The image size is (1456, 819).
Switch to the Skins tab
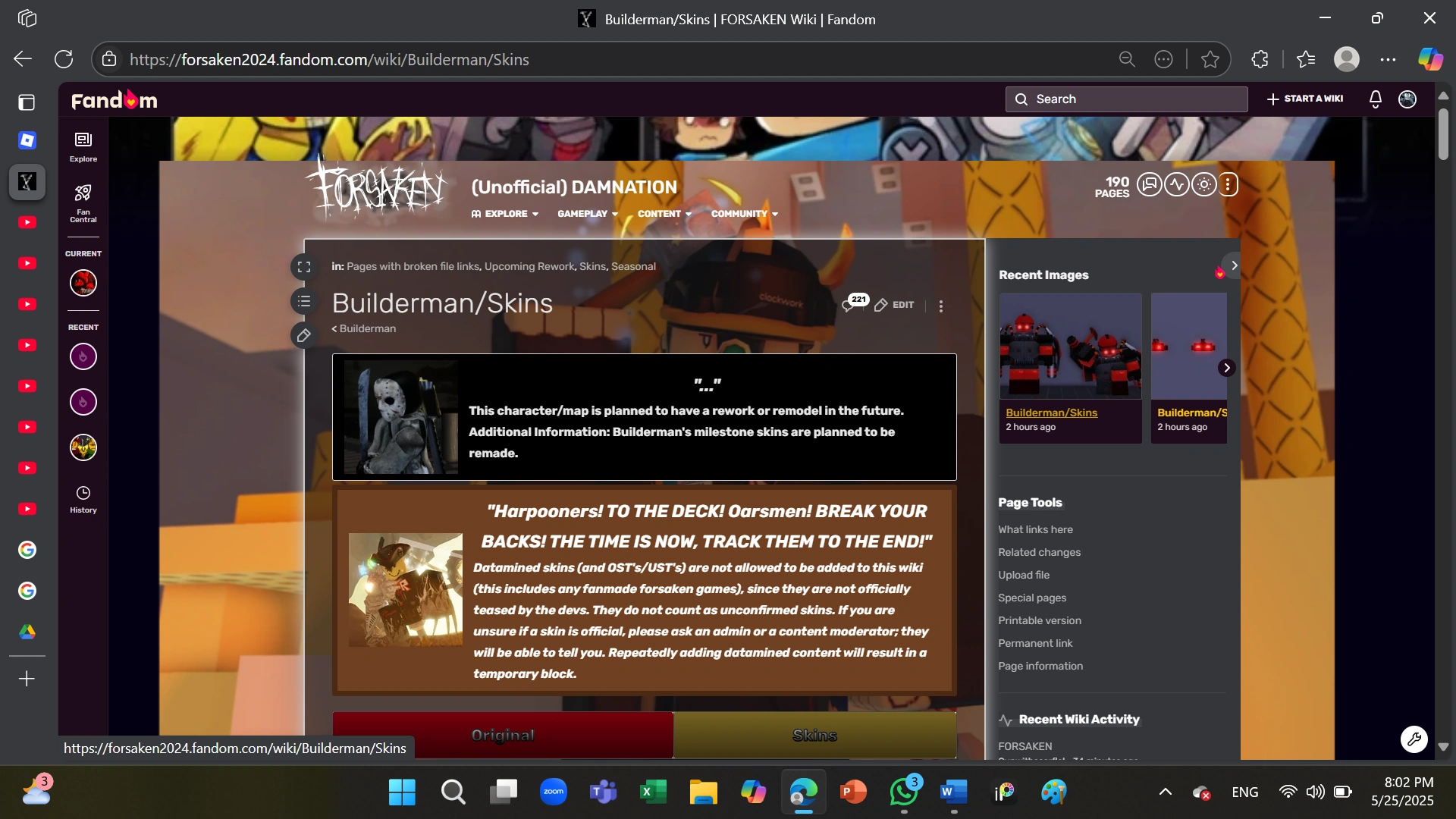pos(814,735)
